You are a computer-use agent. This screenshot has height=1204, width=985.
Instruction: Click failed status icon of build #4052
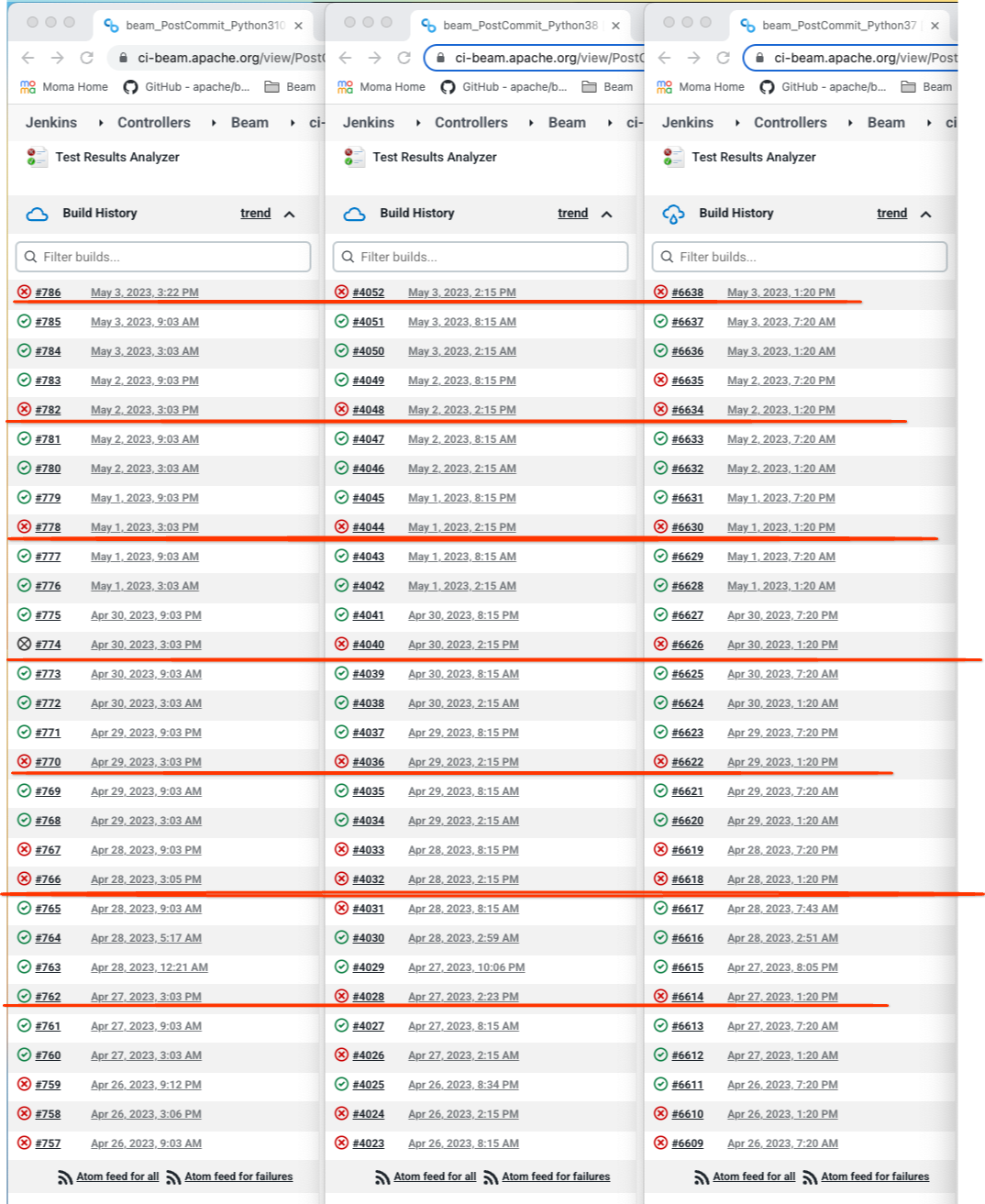(x=341, y=293)
